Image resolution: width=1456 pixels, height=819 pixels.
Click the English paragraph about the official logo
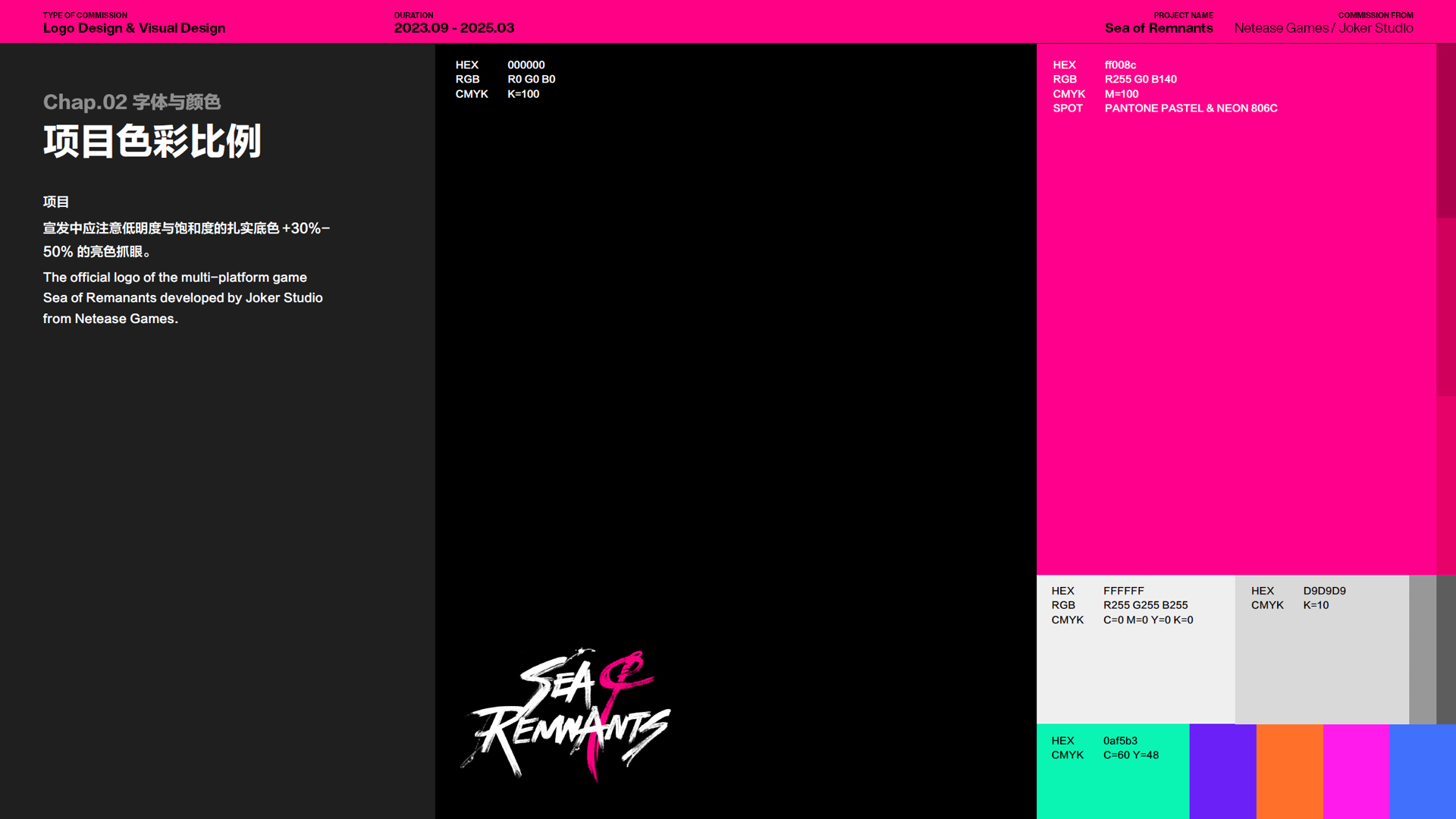[x=183, y=298]
